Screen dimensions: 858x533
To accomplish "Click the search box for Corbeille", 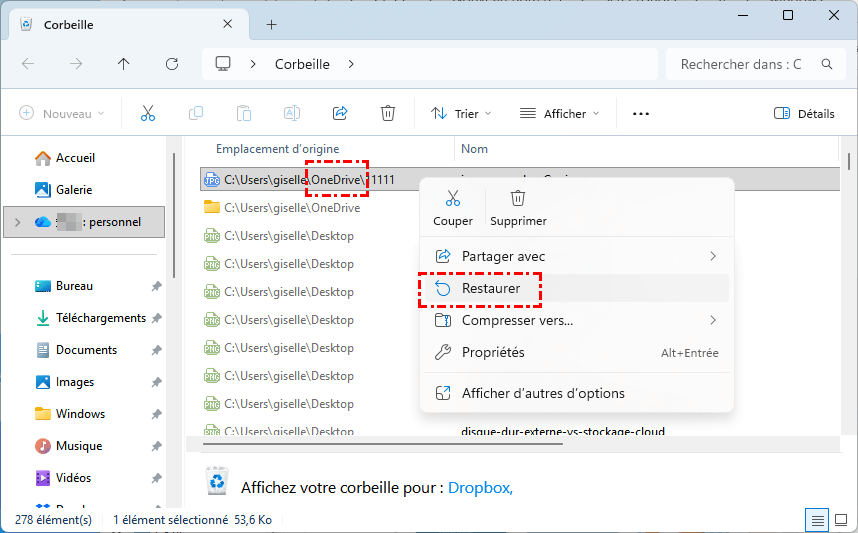I will (x=745, y=64).
